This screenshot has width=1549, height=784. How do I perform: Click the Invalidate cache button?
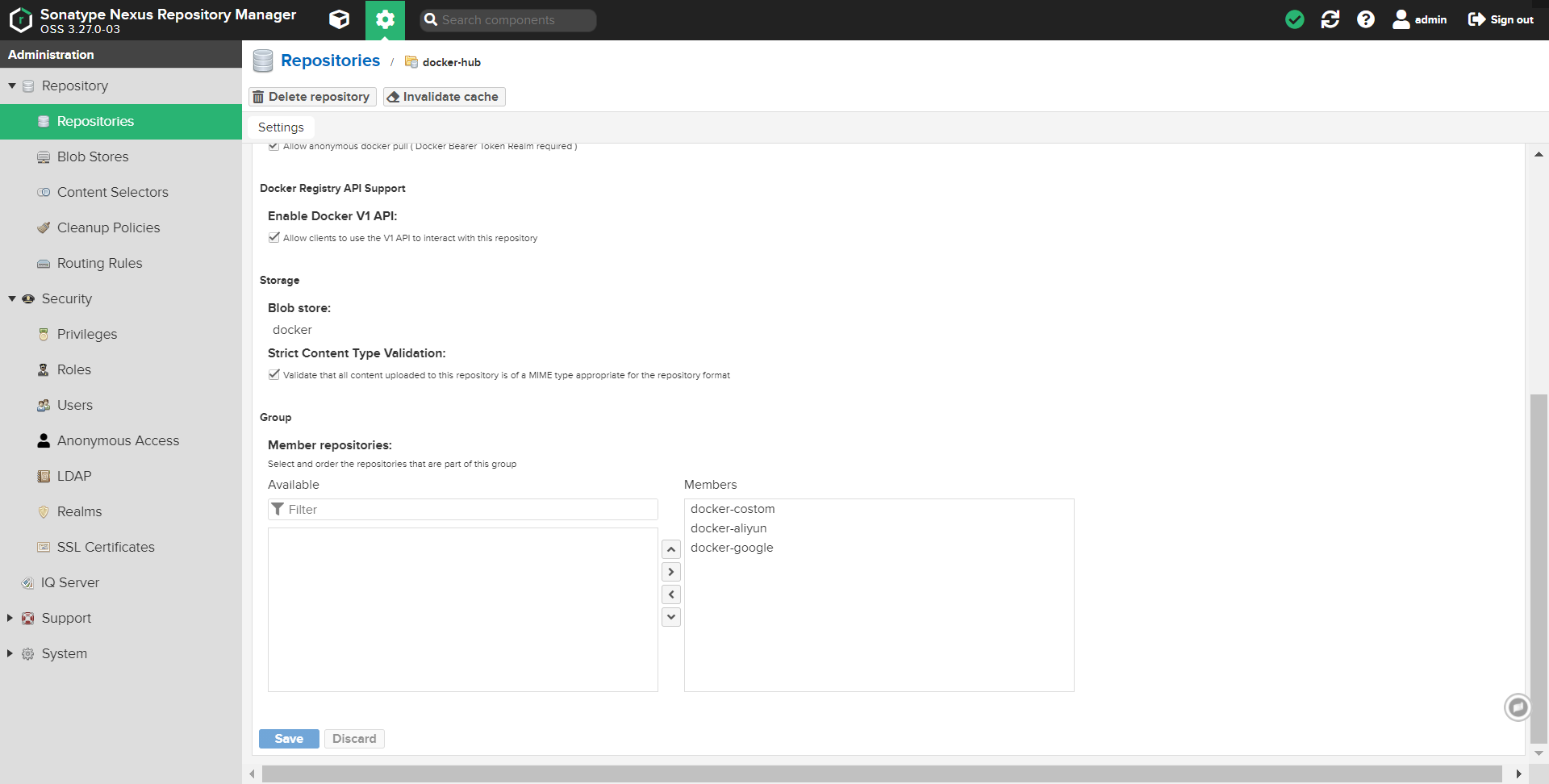pos(443,96)
